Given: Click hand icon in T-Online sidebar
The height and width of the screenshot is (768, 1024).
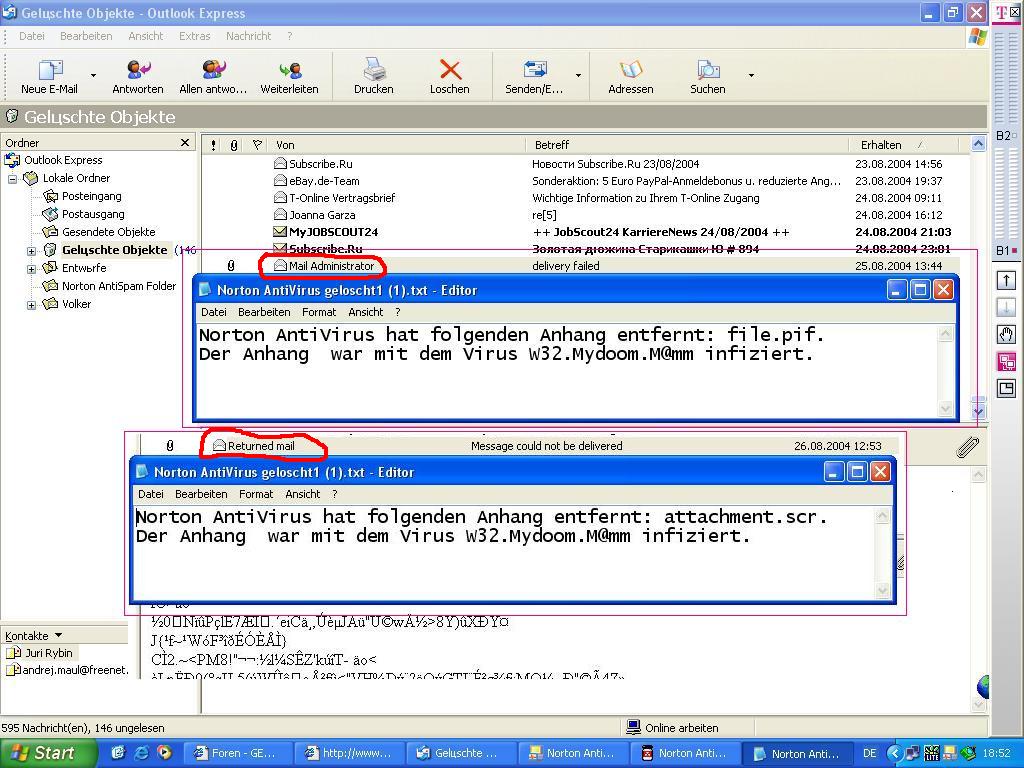Looking at the screenshot, I should pyautogui.click(x=1006, y=334).
